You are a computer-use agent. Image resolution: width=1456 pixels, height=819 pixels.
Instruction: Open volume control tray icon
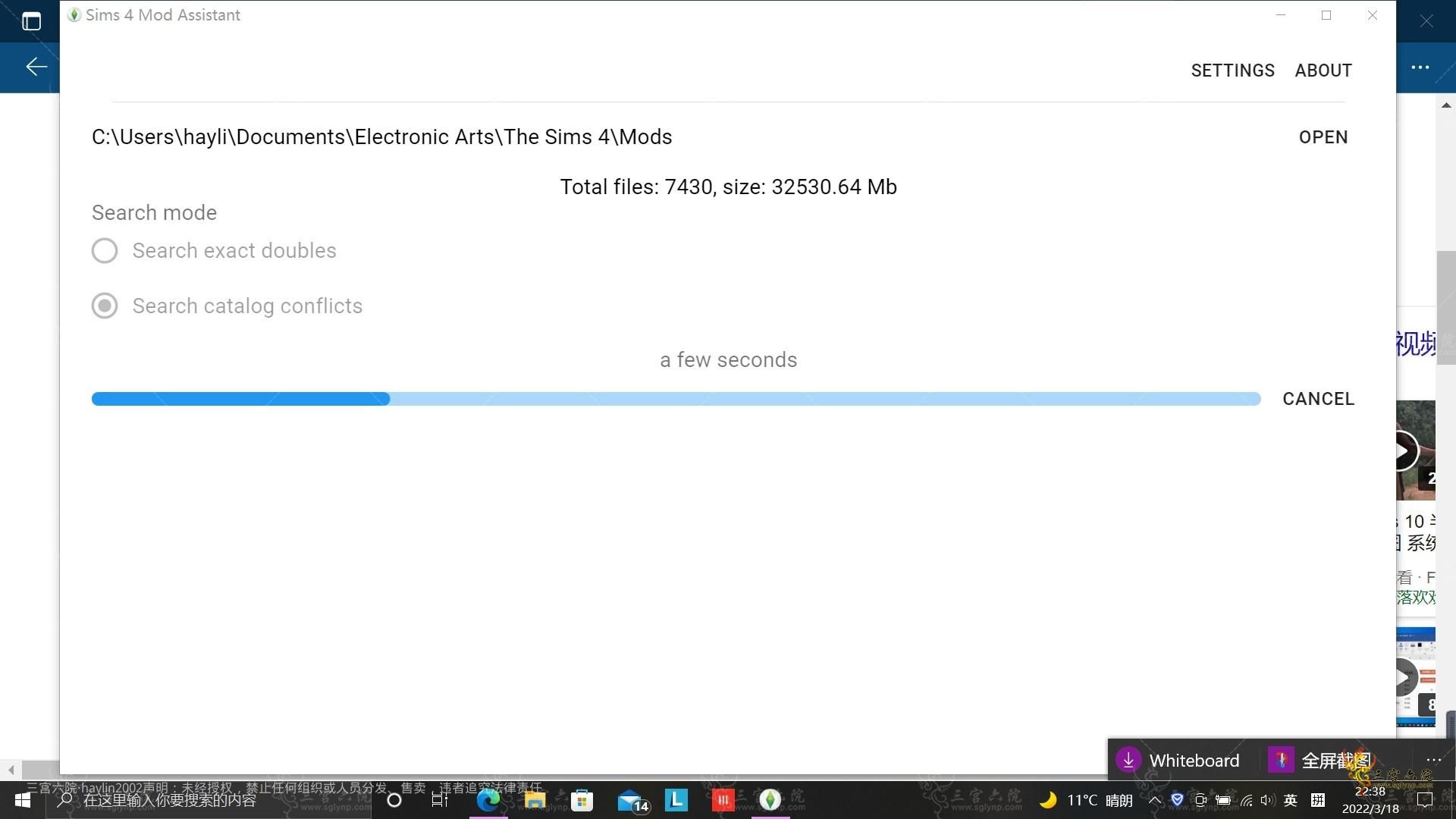pyautogui.click(x=1268, y=800)
